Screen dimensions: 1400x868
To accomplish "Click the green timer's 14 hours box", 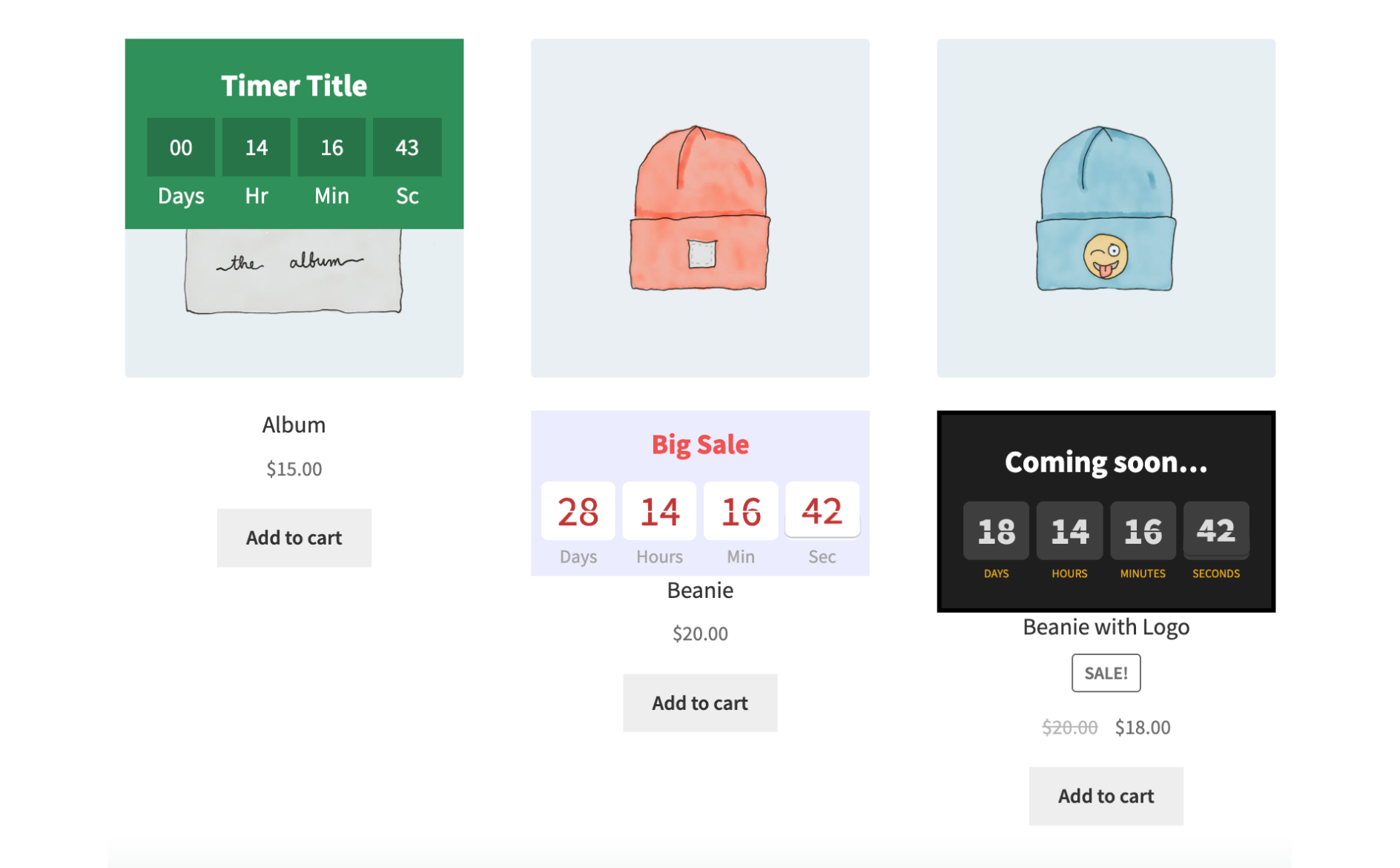I will 256,148.
